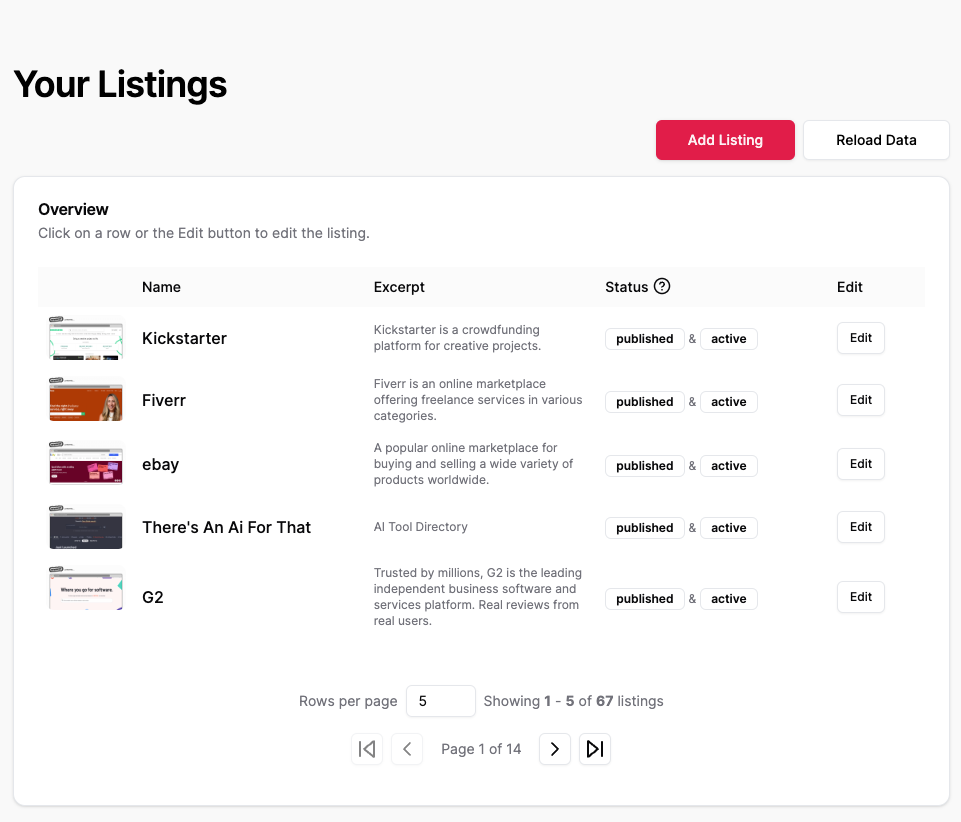The height and width of the screenshot is (822, 961).
Task: Click the Reload Data button
Action: [876, 140]
